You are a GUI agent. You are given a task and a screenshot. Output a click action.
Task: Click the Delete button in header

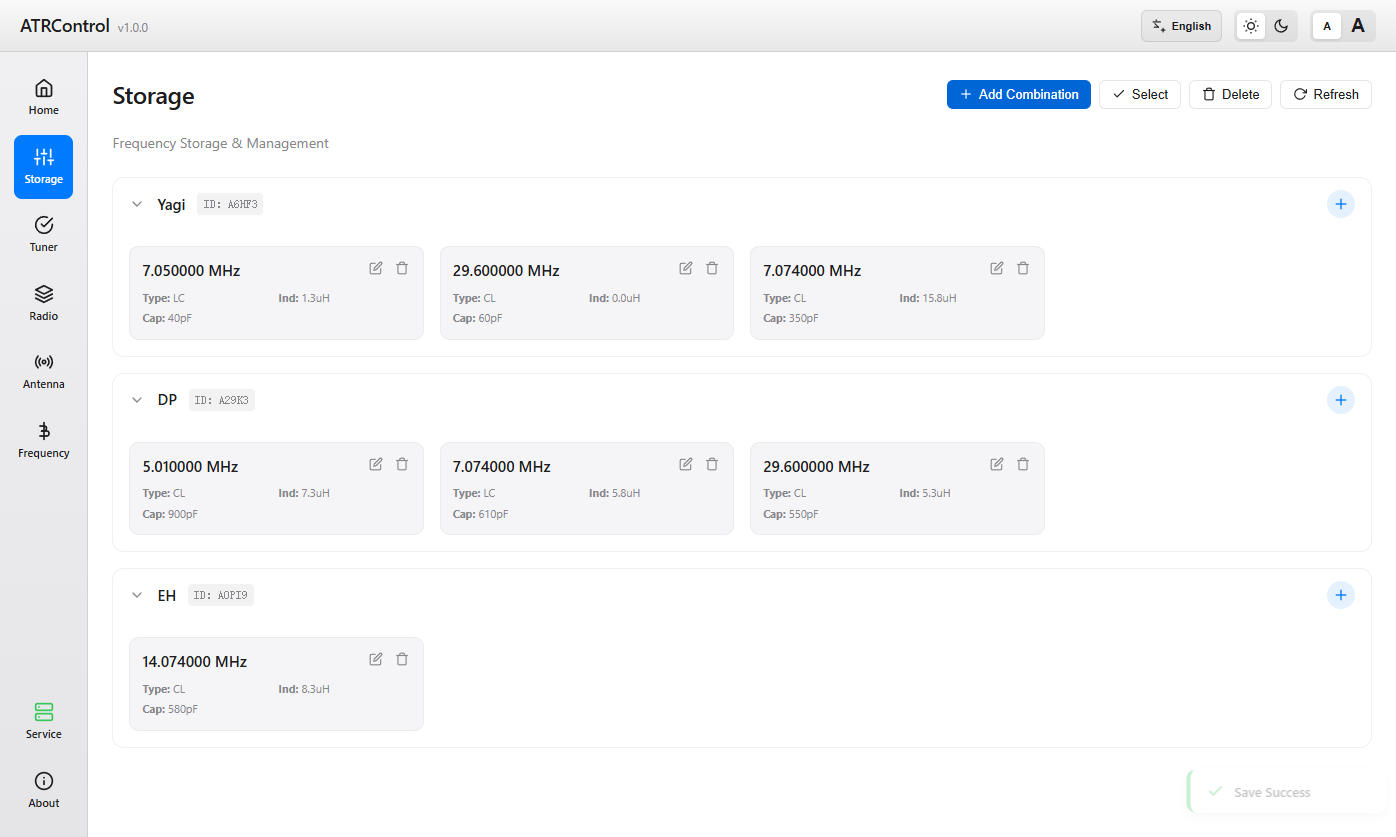point(1230,94)
